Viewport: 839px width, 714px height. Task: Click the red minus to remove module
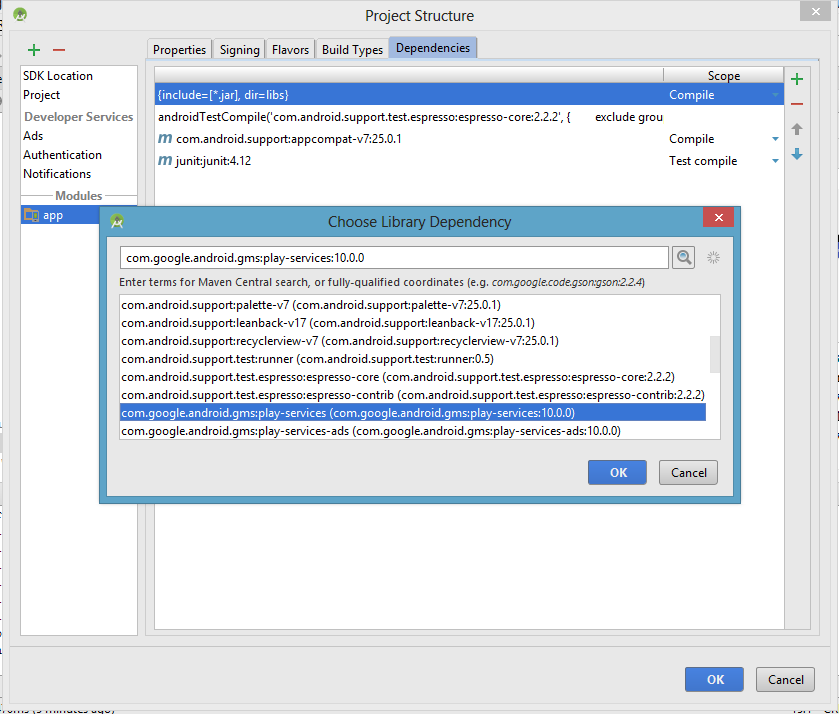tap(59, 50)
